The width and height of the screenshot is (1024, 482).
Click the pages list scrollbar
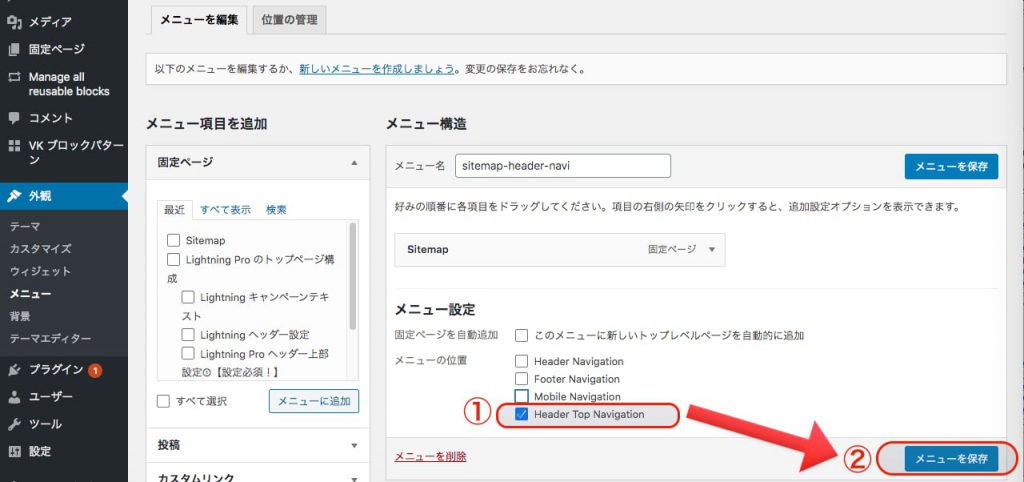(x=353, y=276)
